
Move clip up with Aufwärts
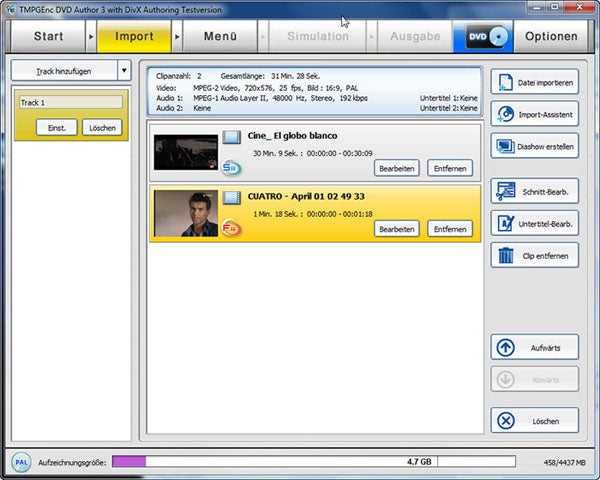click(535, 348)
